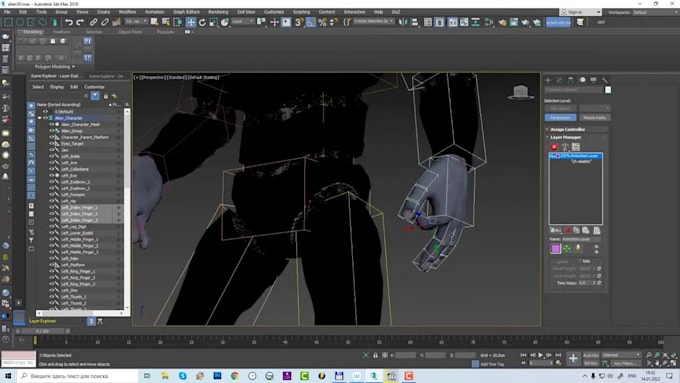
Task: Click the purple animation layer color swatch
Action: click(556, 249)
